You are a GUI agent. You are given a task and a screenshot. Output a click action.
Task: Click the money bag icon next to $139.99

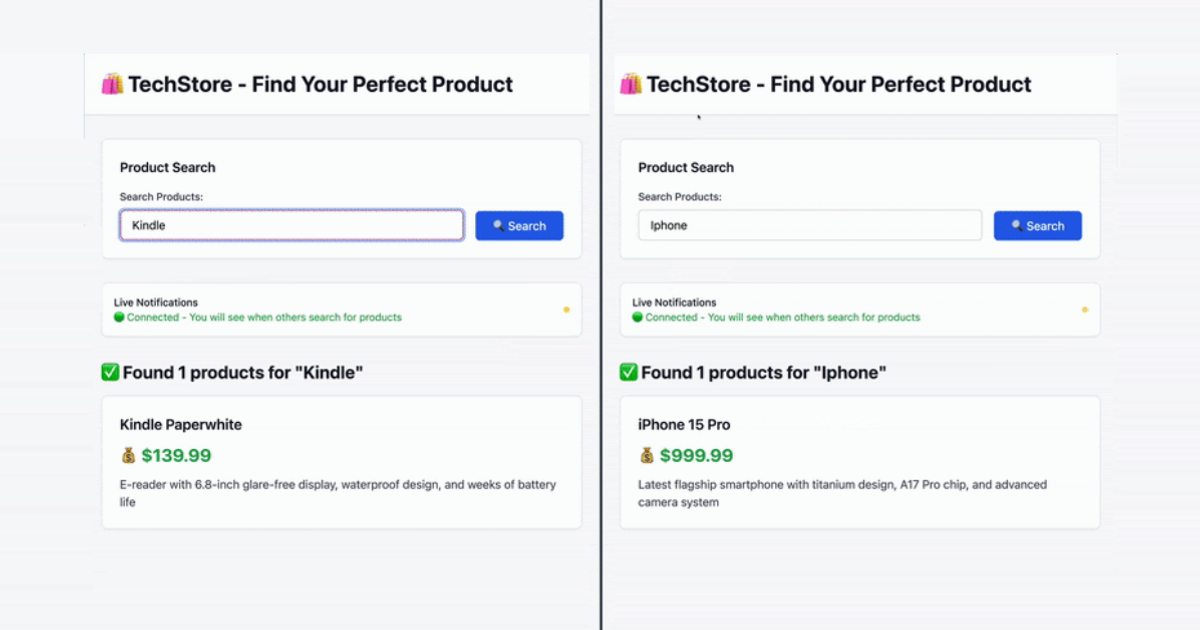[127, 455]
